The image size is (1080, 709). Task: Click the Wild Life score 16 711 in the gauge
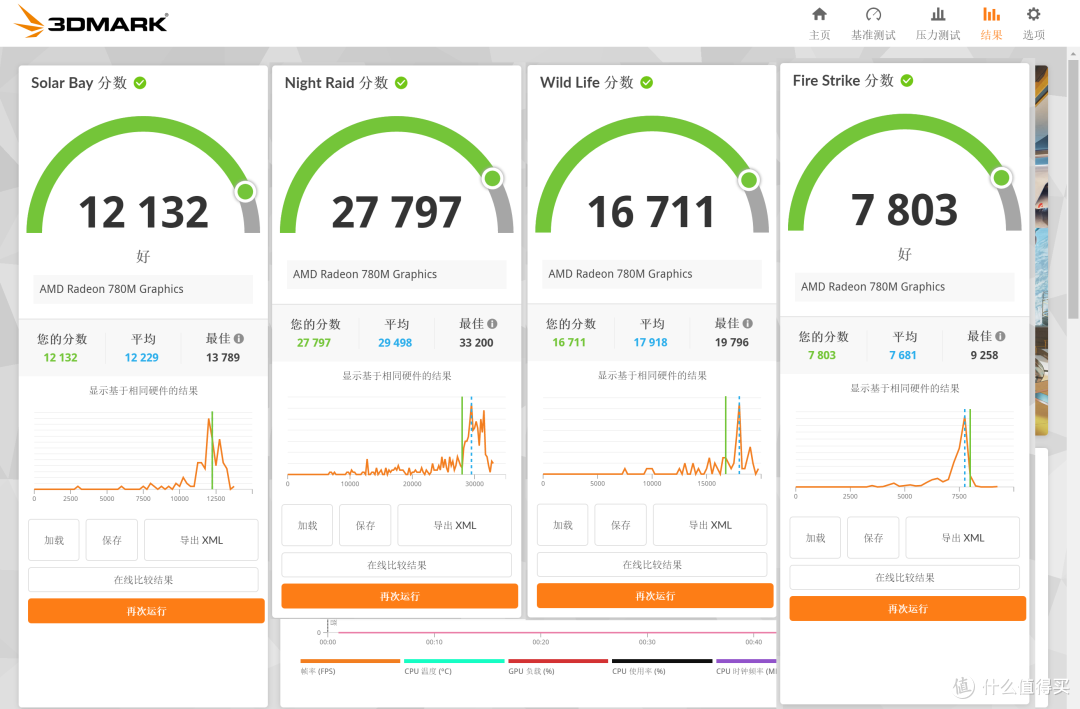[651, 212]
